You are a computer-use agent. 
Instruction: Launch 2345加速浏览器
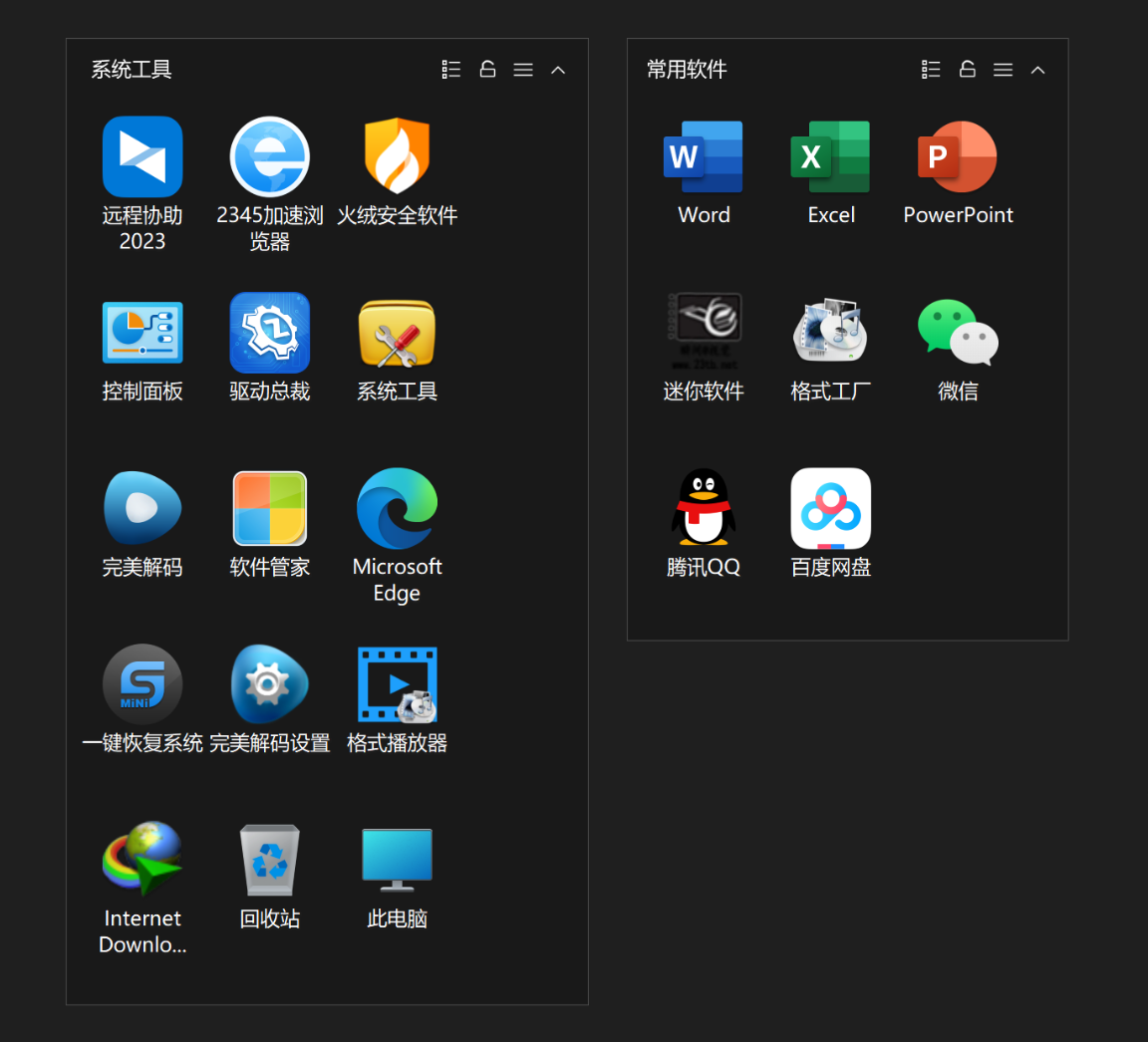point(269,156)
